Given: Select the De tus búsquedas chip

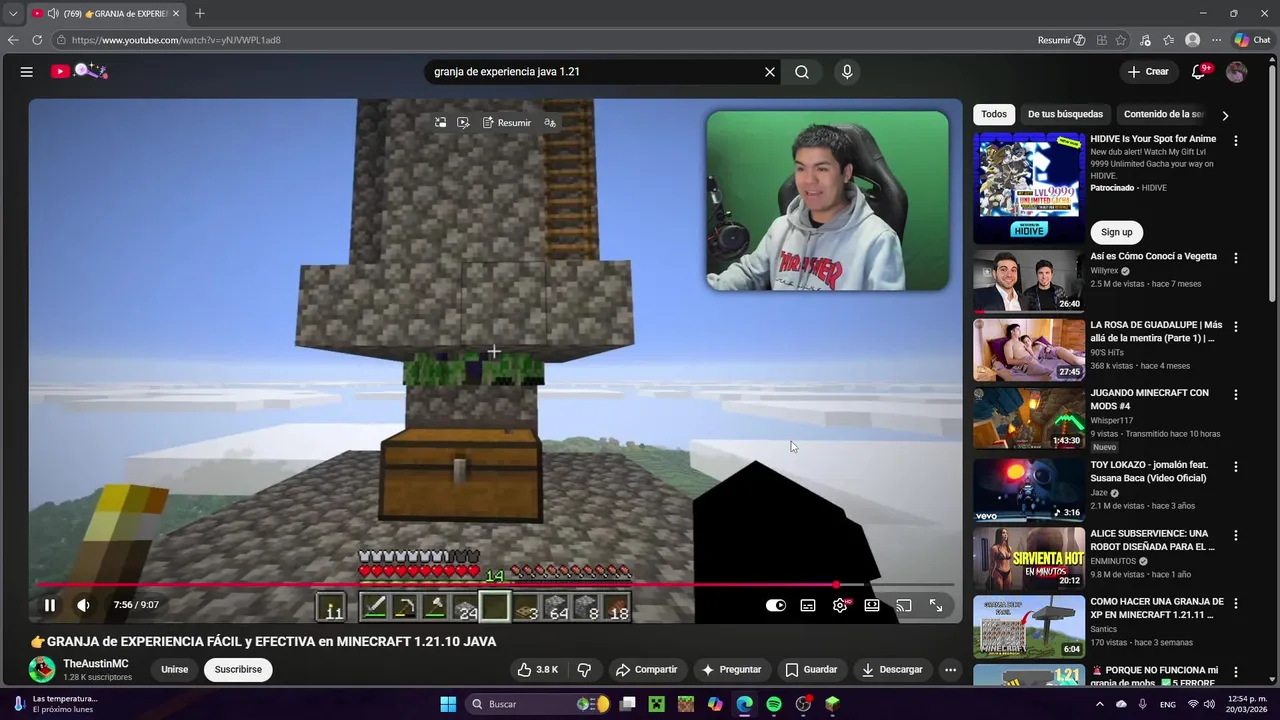Looking at the screenshot, I should (x=1065, y=114).
